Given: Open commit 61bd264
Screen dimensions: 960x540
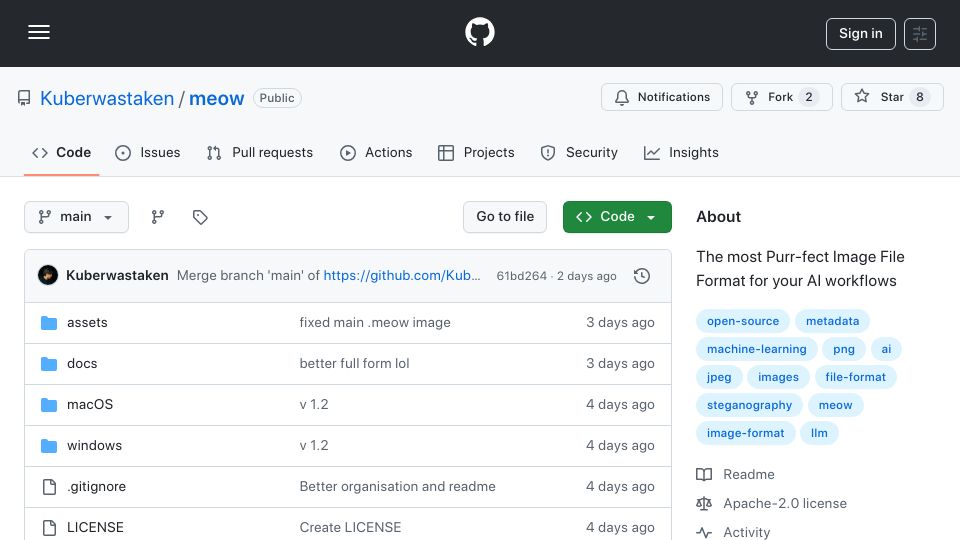Looking at the screenshot, I should 521,276.
